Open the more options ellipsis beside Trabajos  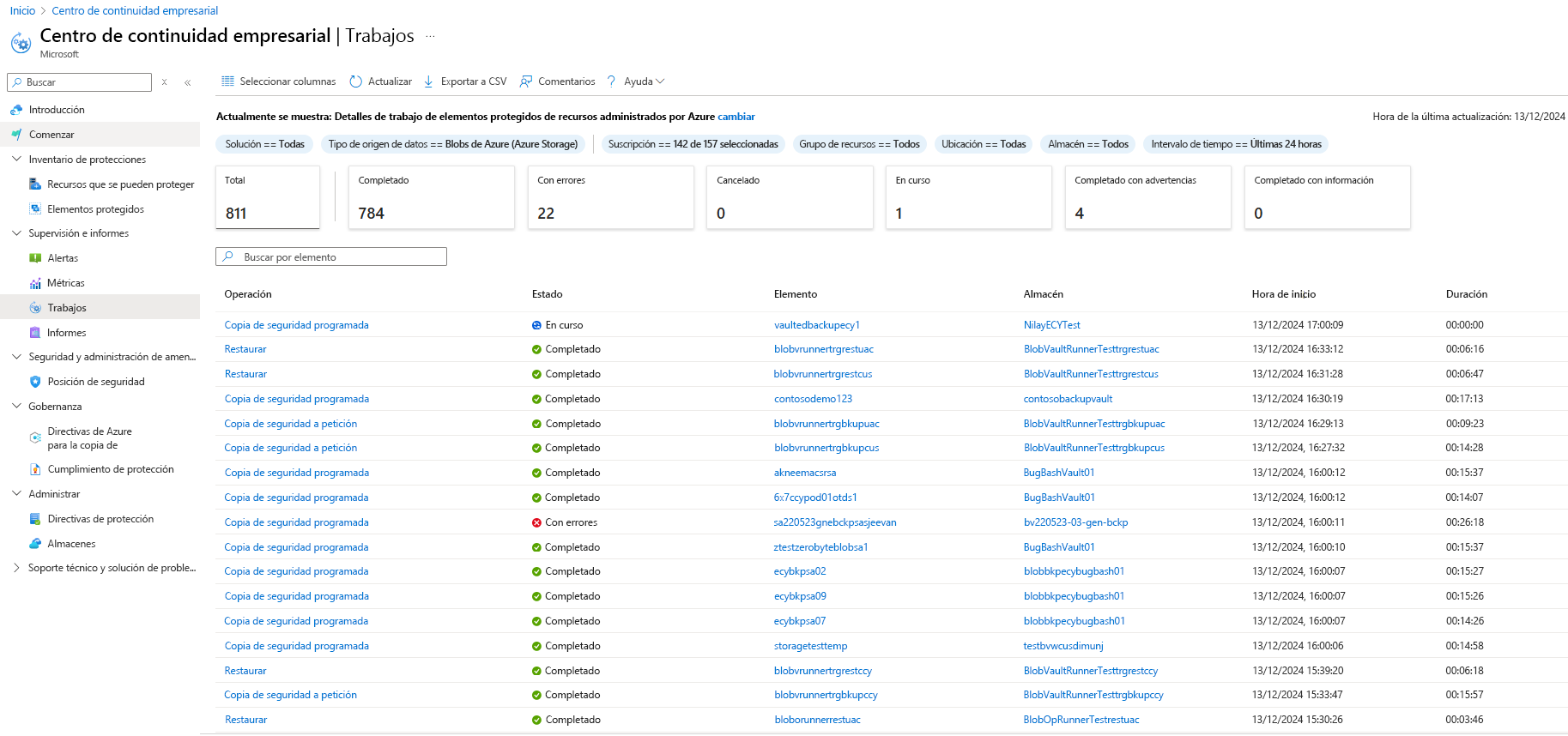[x=431, y=36]
